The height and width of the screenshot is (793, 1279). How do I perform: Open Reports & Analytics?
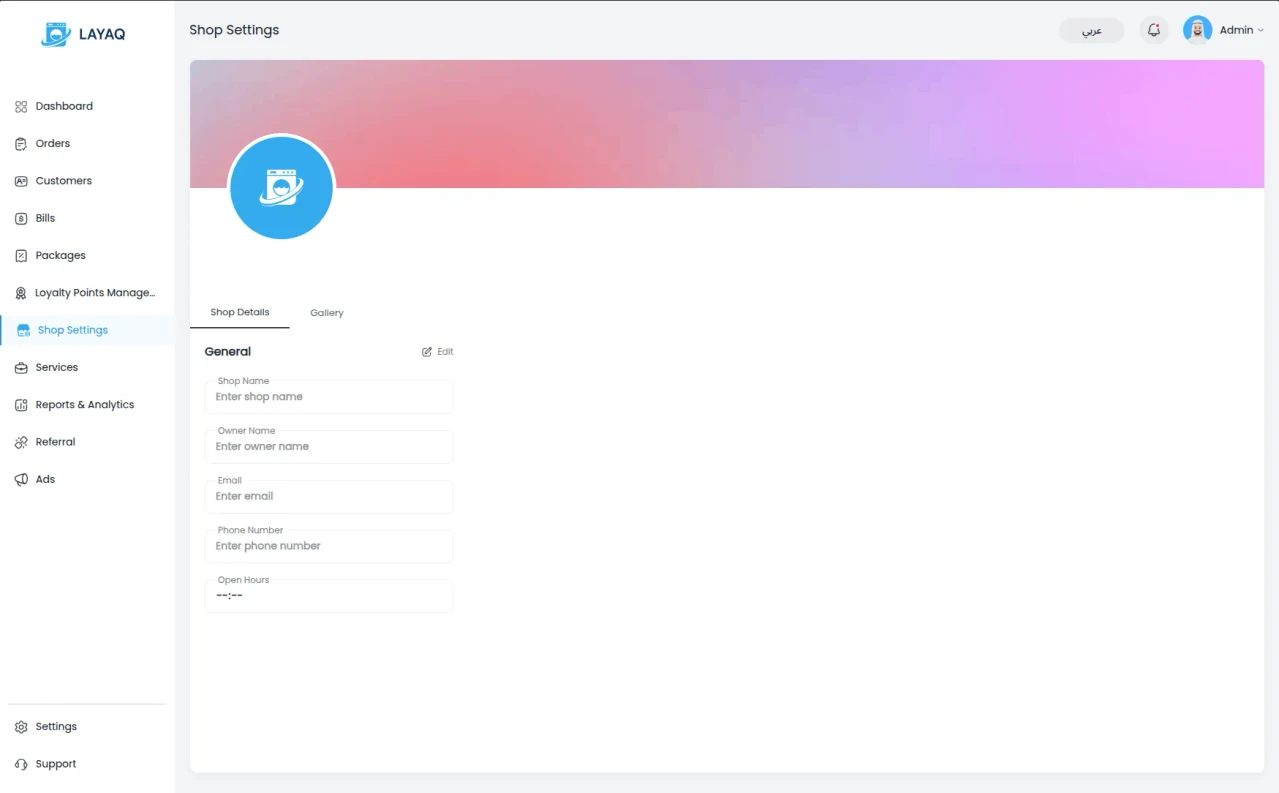click(87, 405)
